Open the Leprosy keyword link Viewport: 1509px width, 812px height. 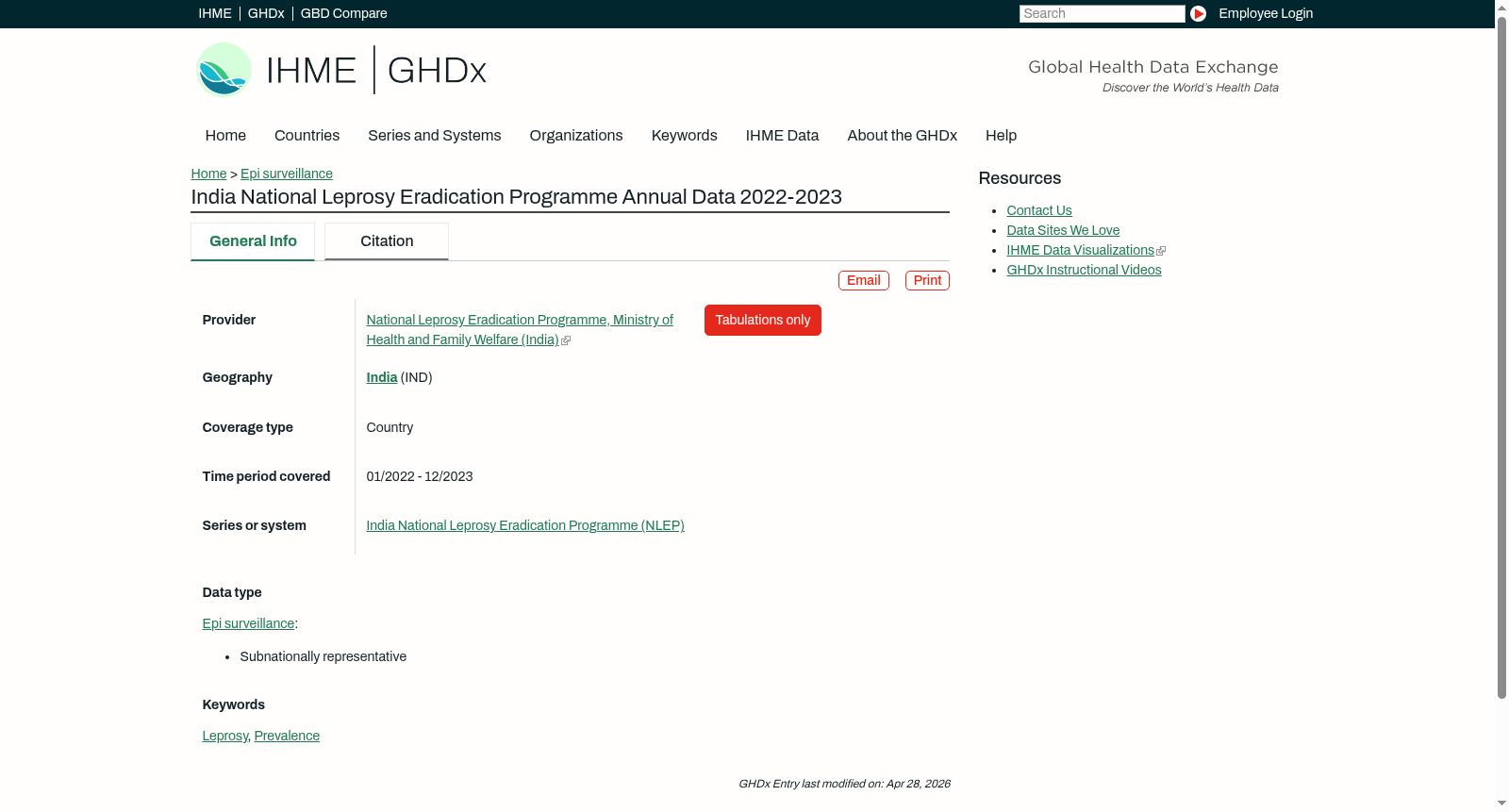(x=224, y=736)
